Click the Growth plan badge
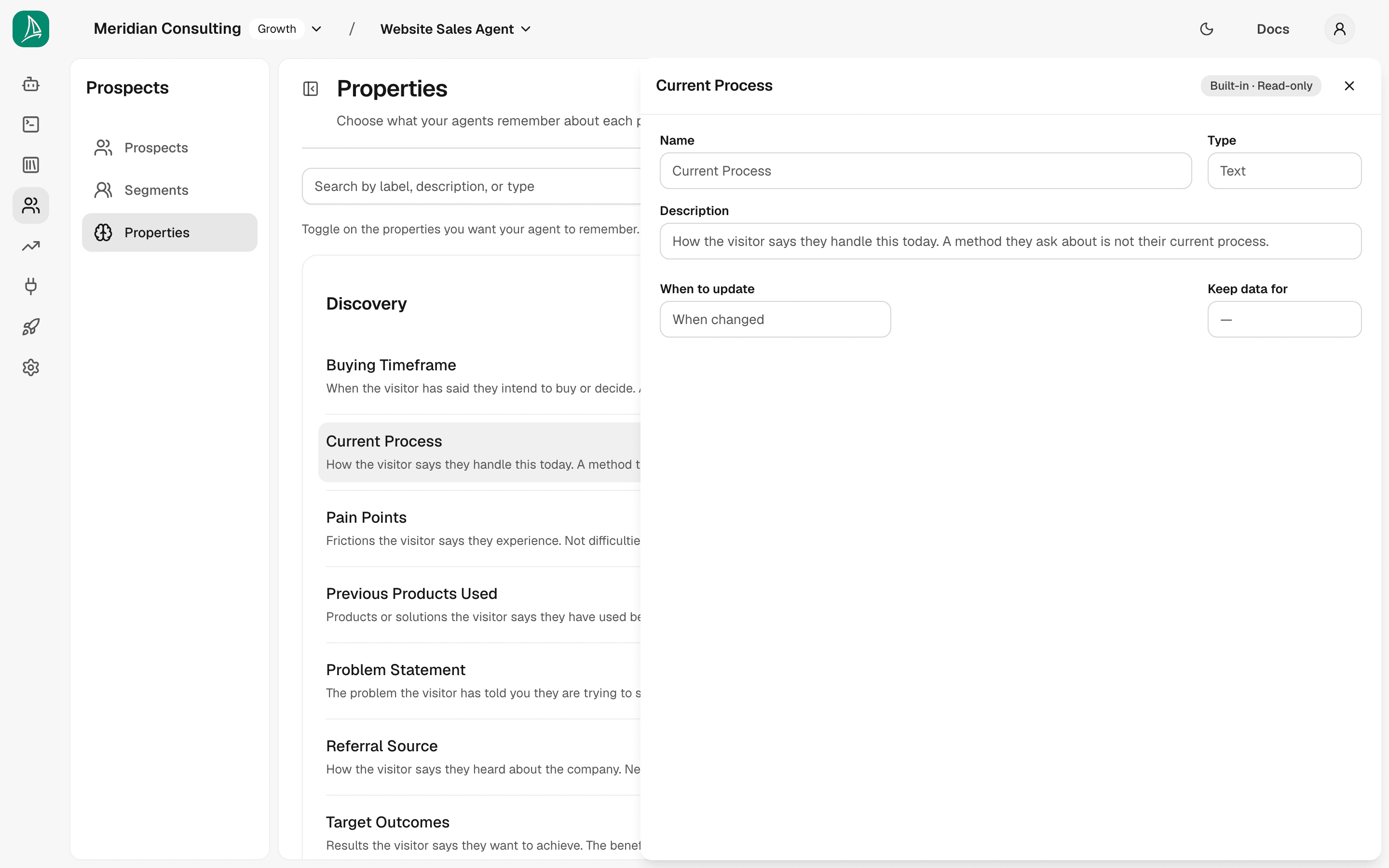Screen dimensions: 1389x868 tap(277, 29)
